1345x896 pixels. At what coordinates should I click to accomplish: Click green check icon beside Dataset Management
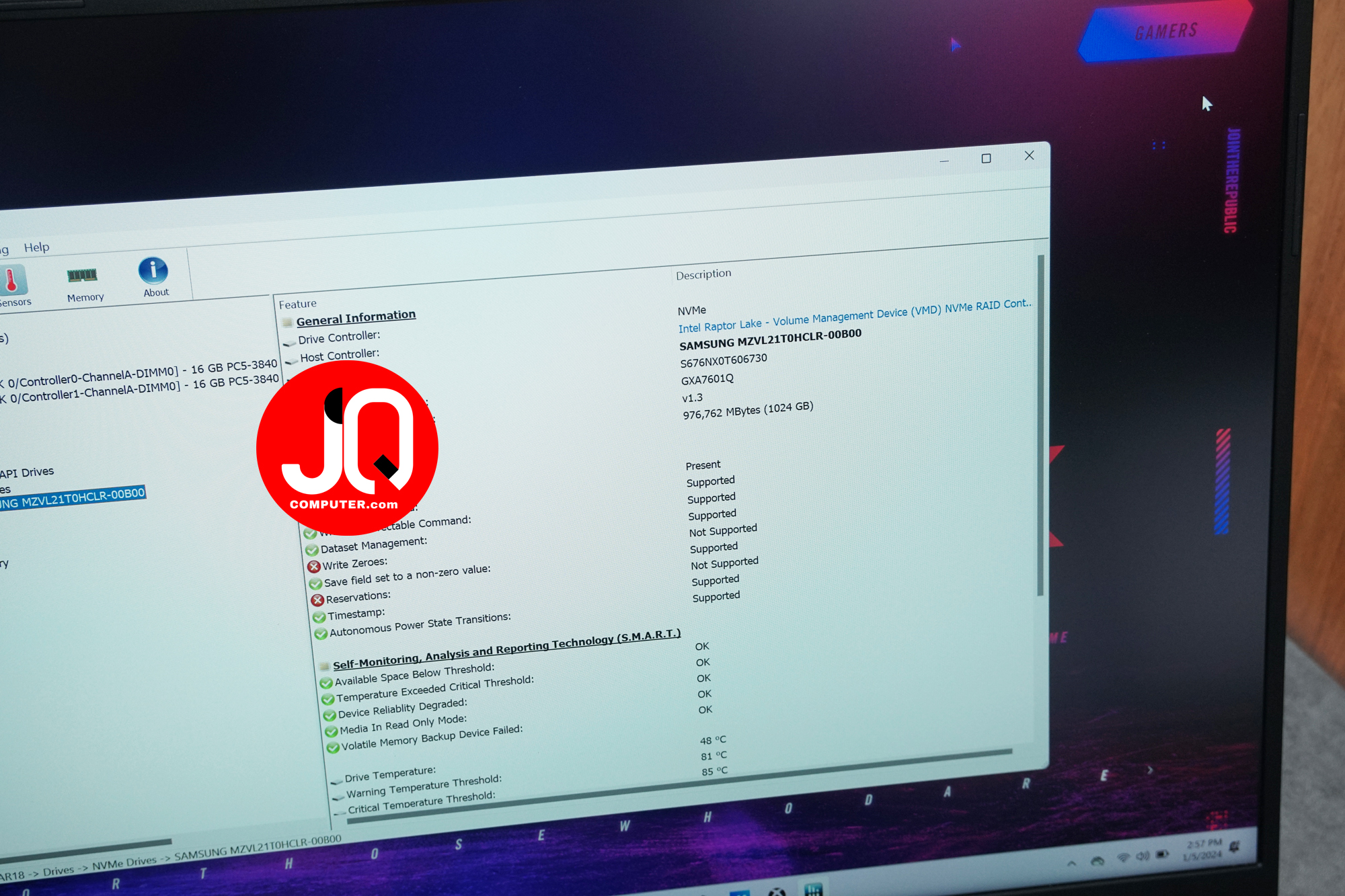[x=311, y=549]
